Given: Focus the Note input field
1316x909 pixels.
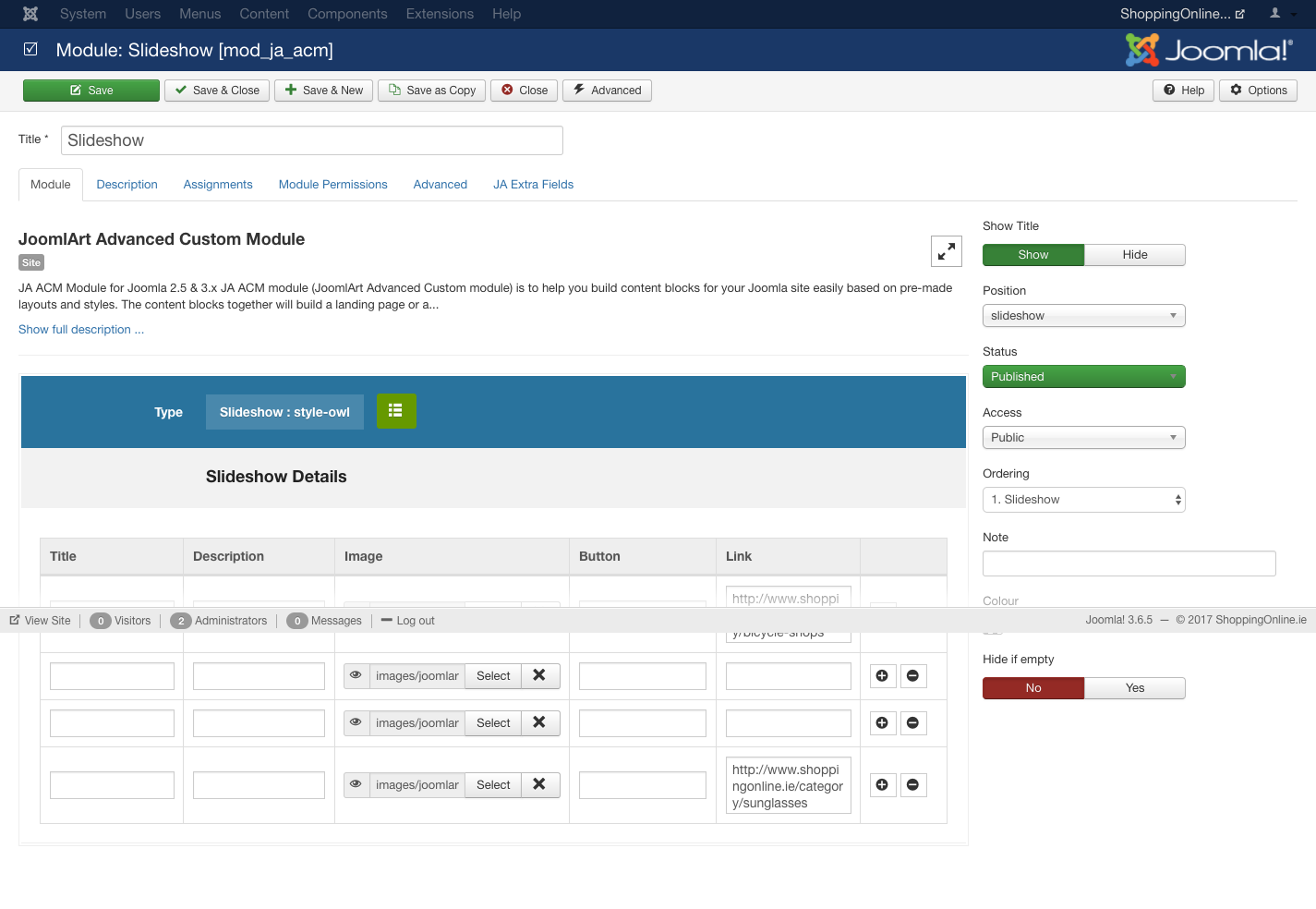Looking at the screenshot, I should click(x=1129, y=564).
